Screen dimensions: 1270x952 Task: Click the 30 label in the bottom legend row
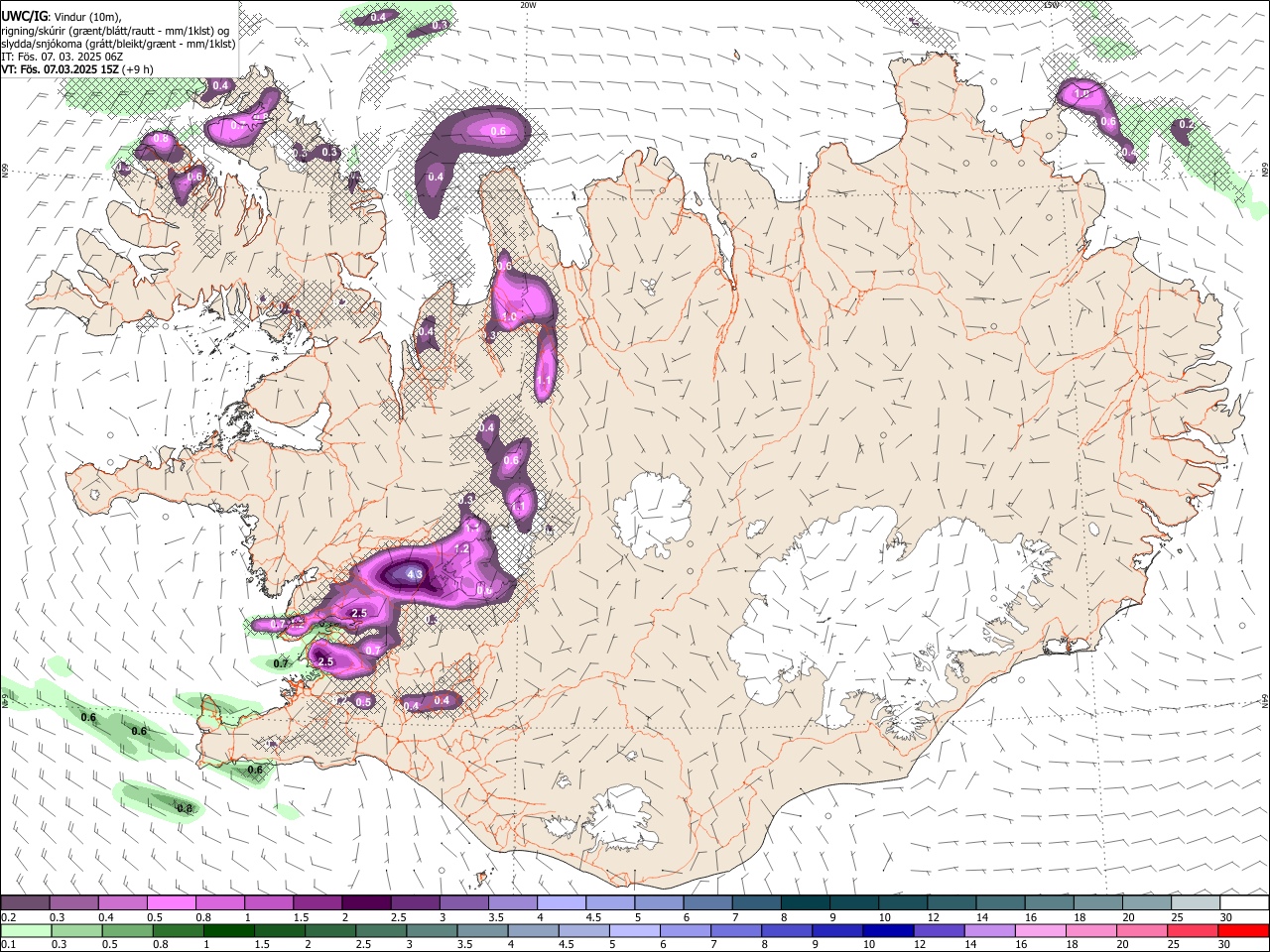coord(1225,944)
